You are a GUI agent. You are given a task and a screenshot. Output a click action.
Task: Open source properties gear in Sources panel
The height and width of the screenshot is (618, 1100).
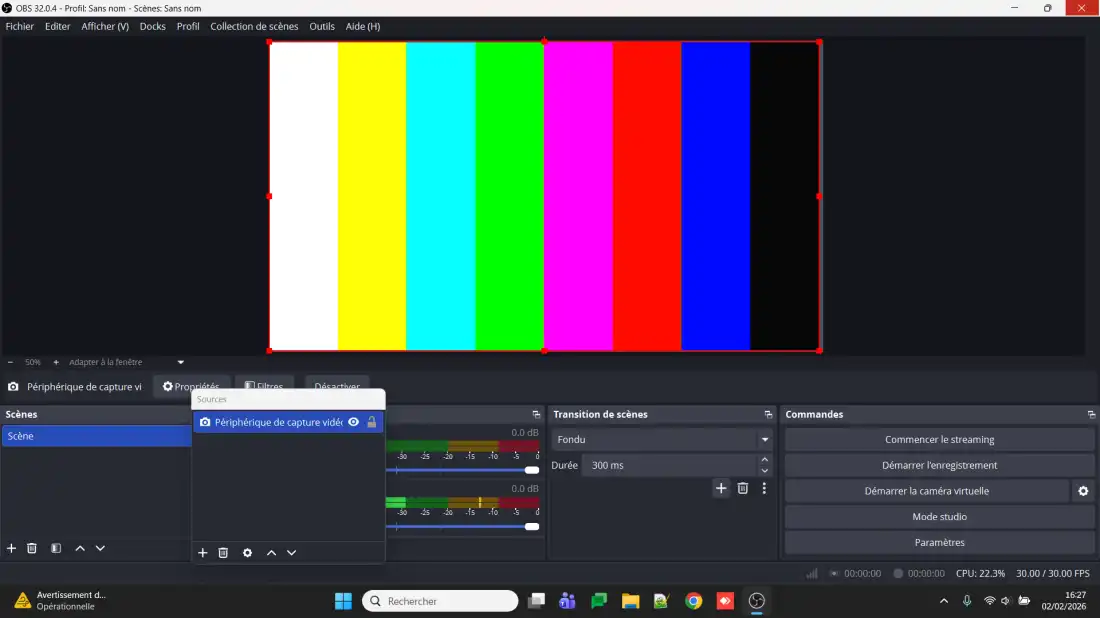(x=247, y=553)
